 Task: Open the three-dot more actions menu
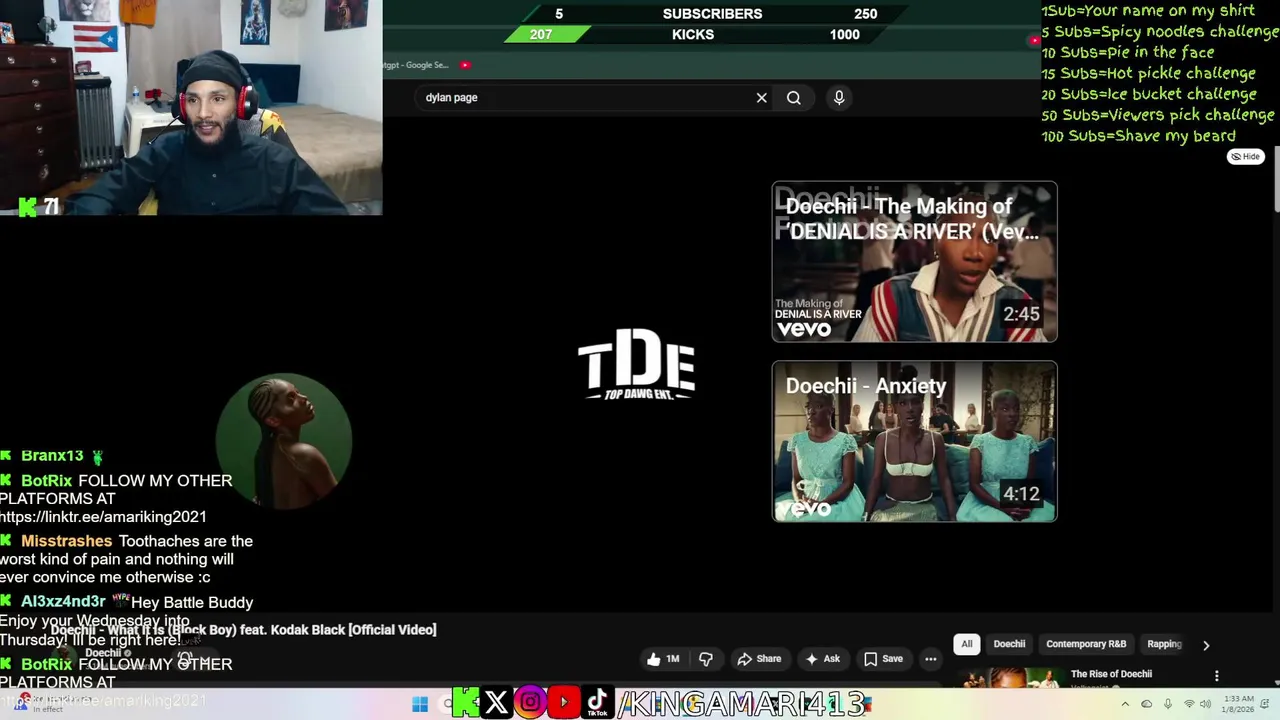tap(931, 659)
